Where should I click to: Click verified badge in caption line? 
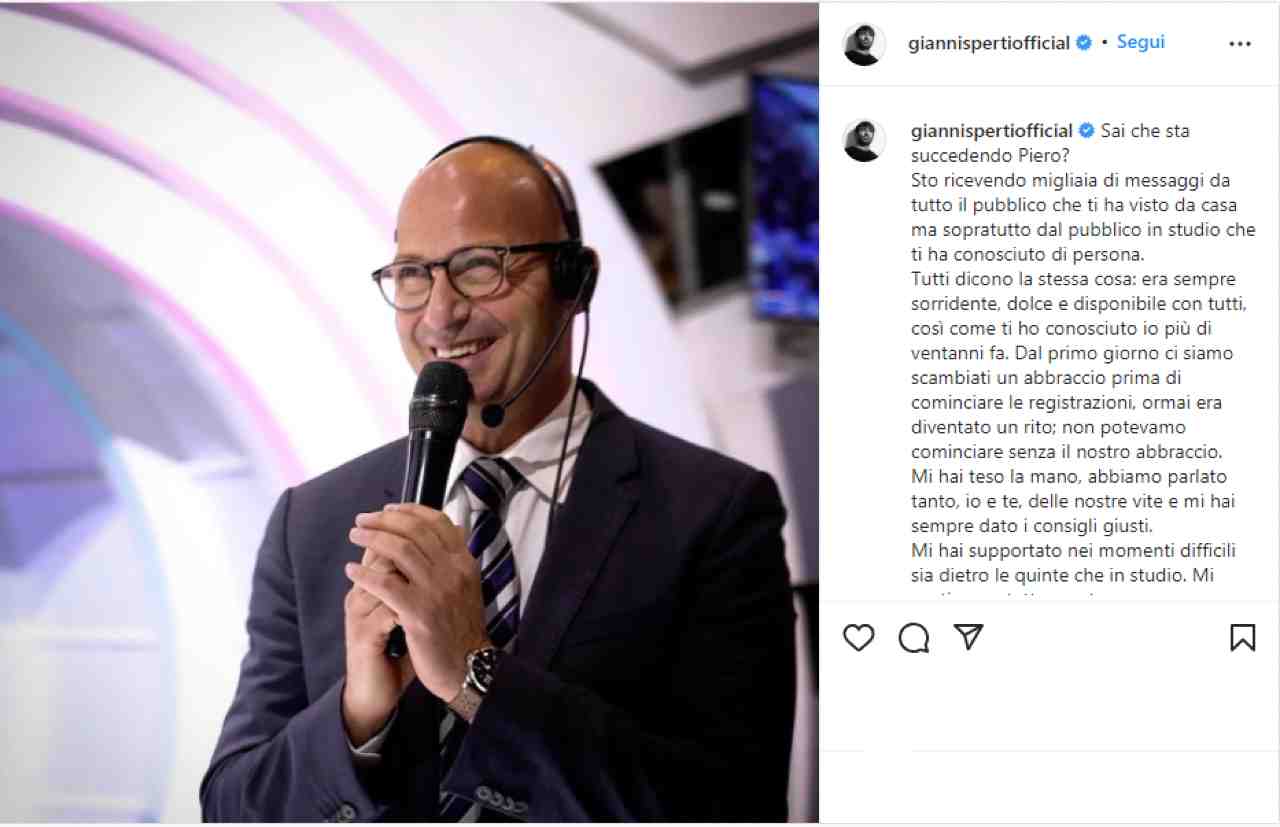[1085, 131]
